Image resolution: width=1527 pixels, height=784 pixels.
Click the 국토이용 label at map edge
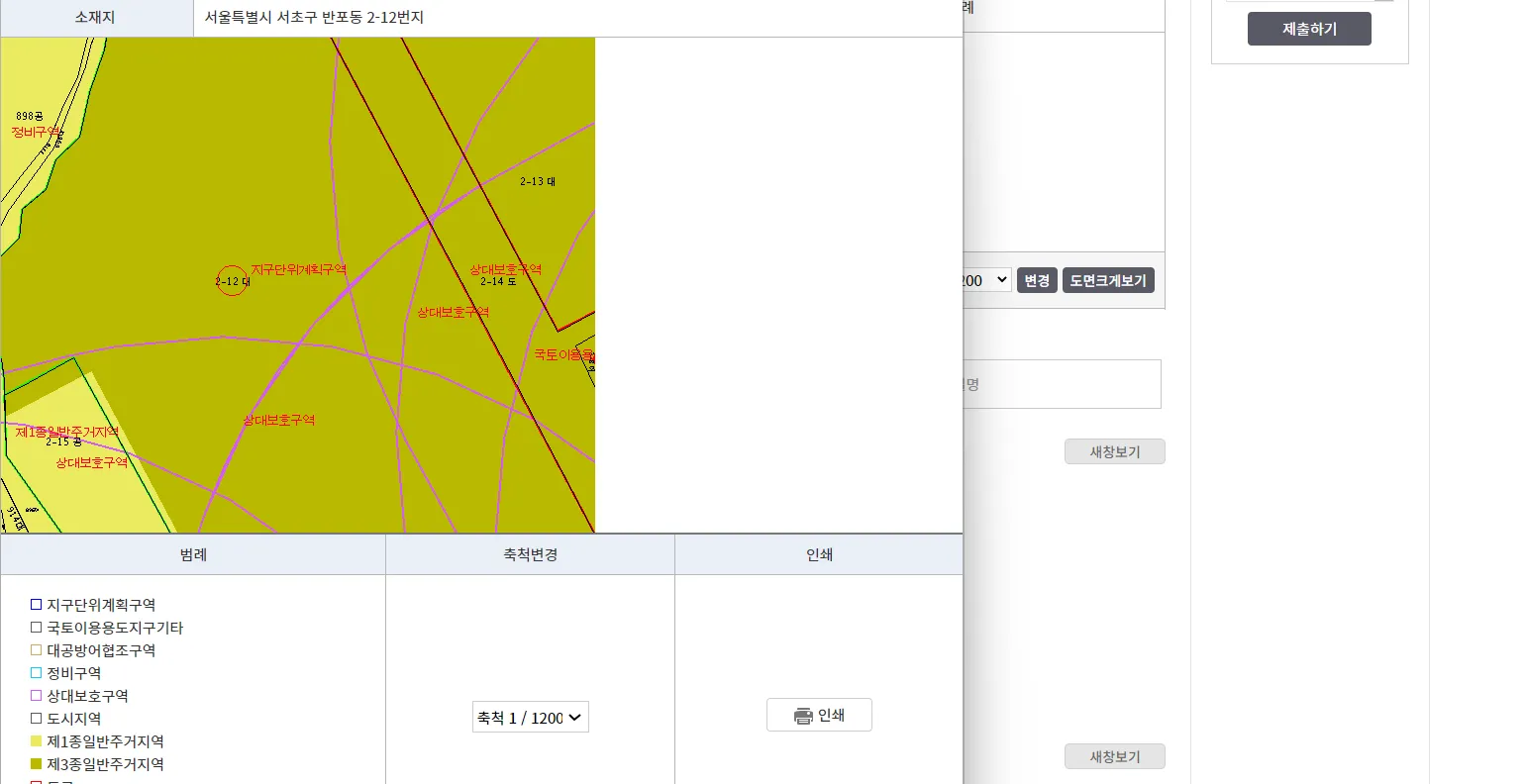click(563, 354)
